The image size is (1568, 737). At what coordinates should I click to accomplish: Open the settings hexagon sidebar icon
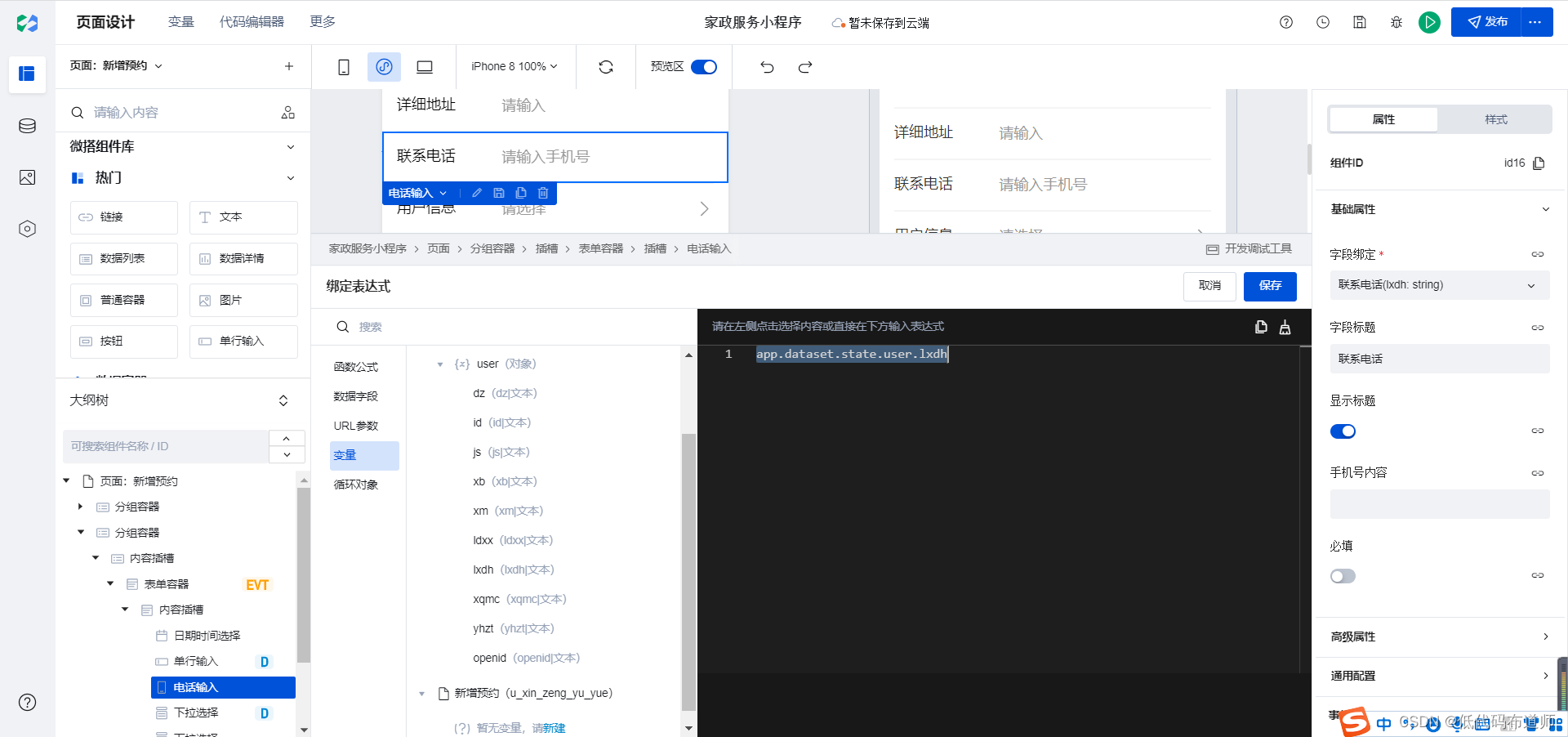tap(27, 229)
